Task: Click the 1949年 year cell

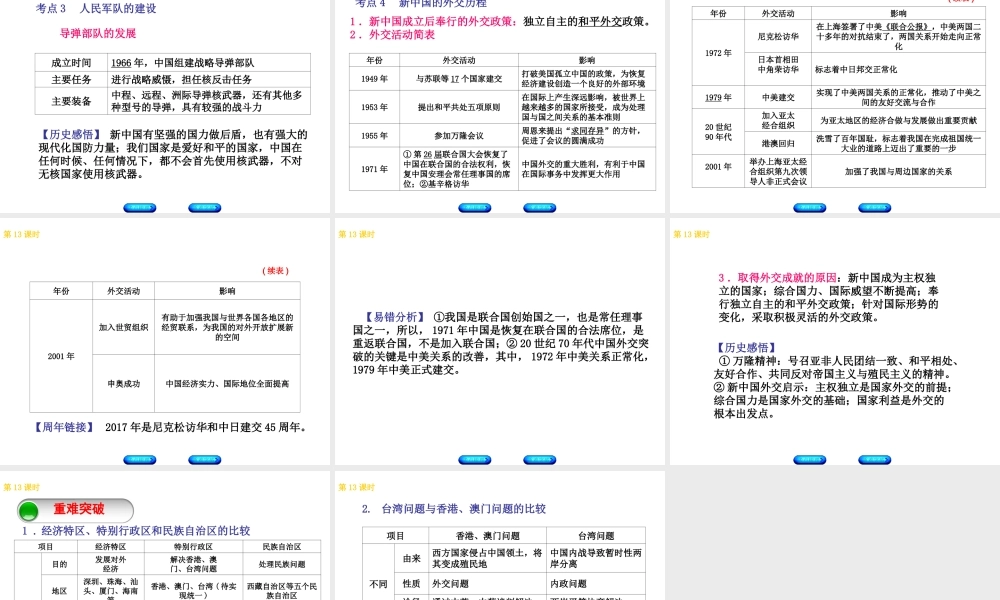Action: pos(374,79)
